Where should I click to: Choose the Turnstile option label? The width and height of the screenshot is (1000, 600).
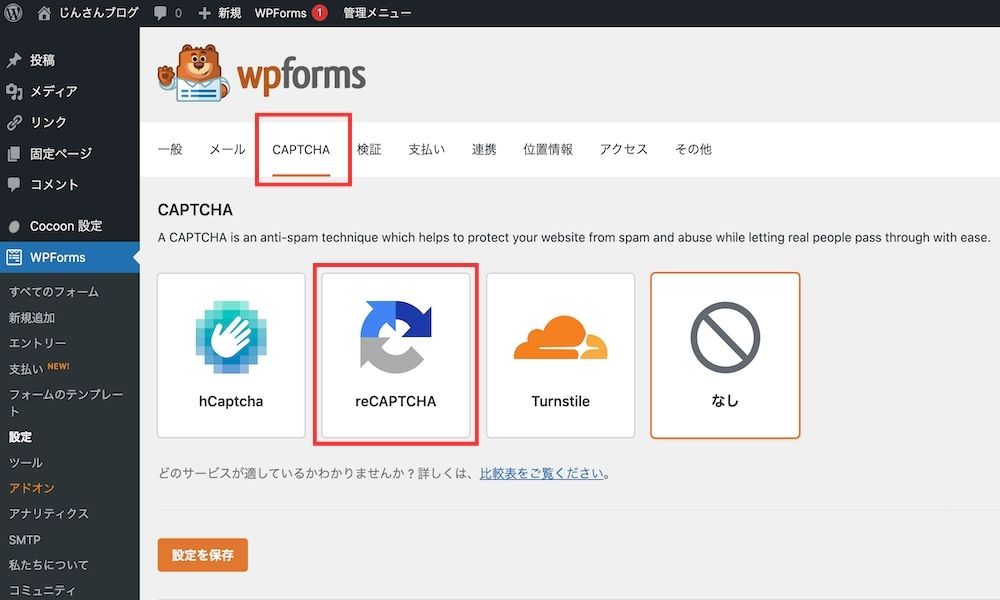tap(561, 401)
